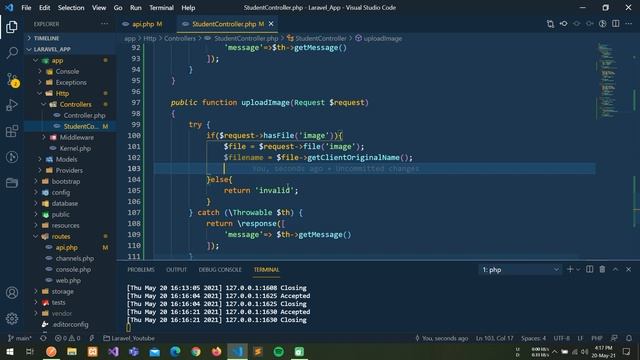The image size is (640, 360).
Task: Open the File menu
Action: (26, 7)
